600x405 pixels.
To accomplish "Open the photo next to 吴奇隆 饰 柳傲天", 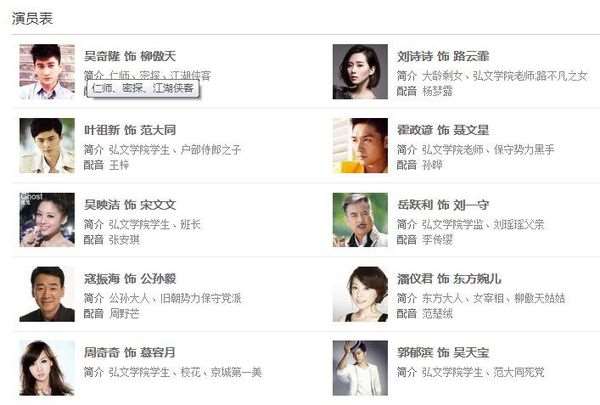I will pos(47,72).
